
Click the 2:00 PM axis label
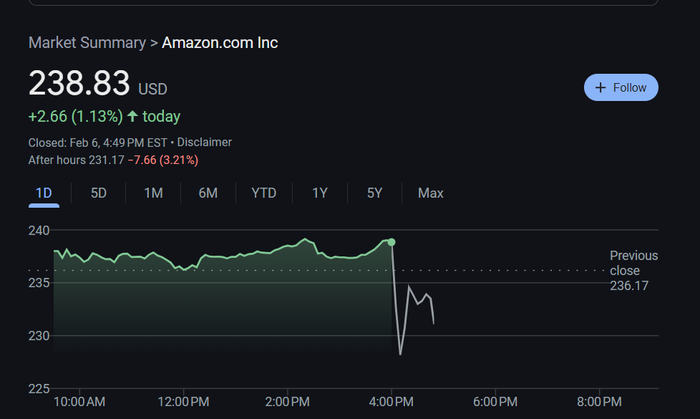point(287,402)
